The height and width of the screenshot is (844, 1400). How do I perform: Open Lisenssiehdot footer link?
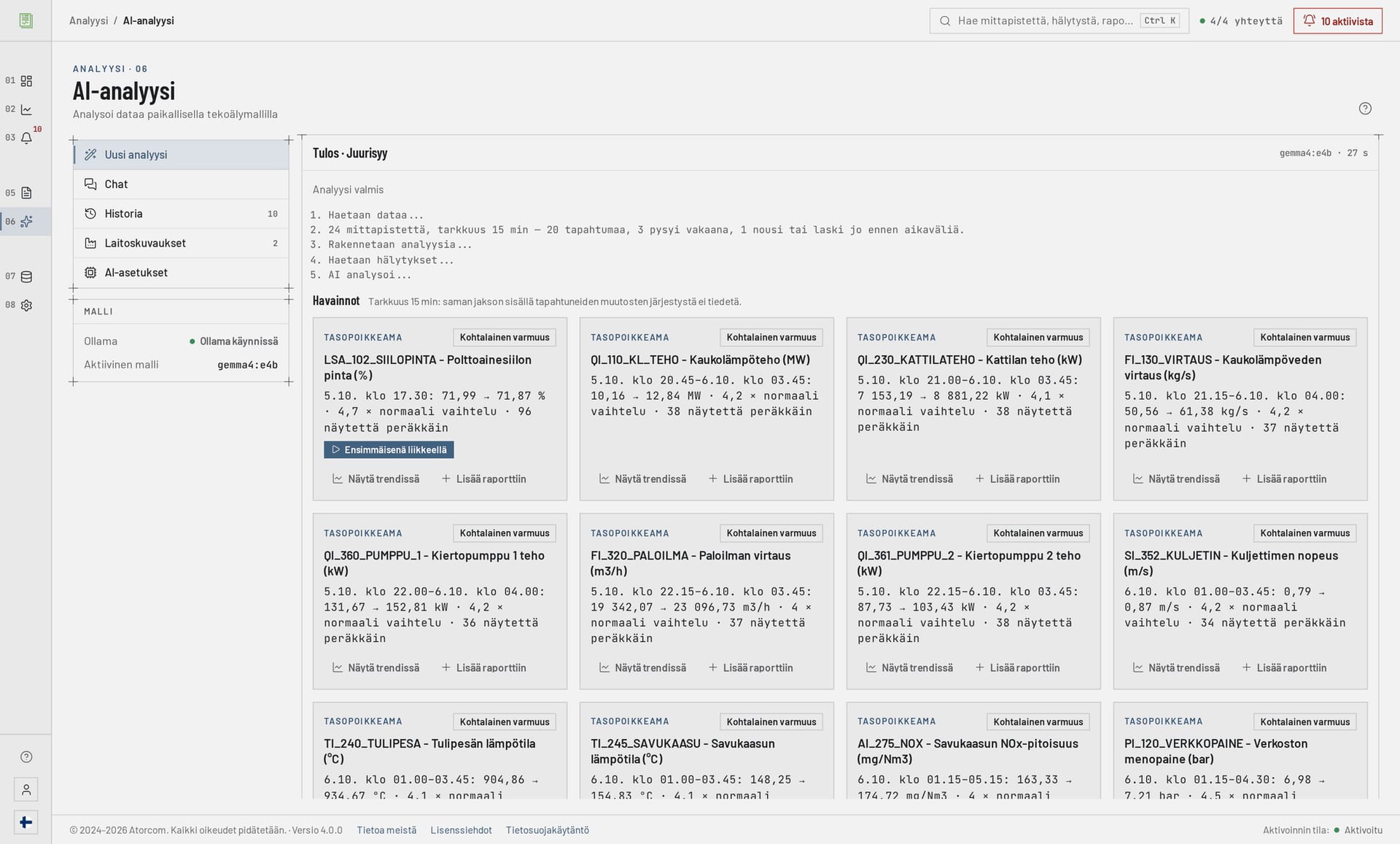(x=461, y=830)
